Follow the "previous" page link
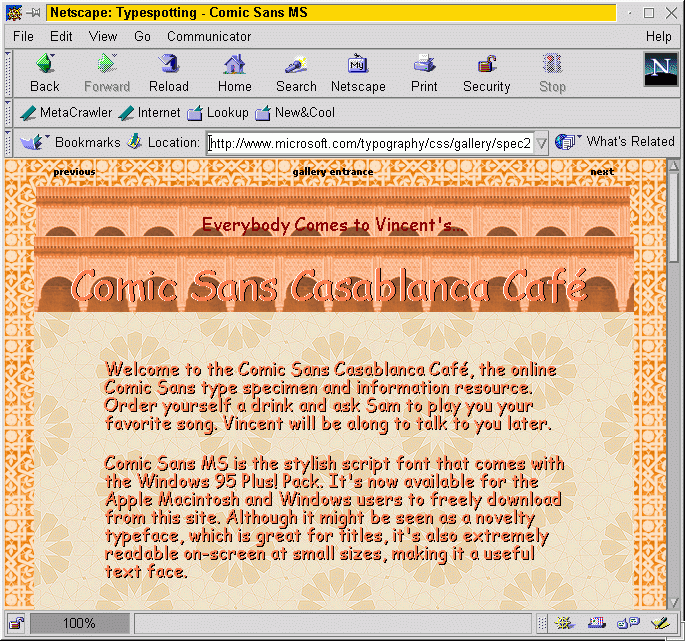 coord(74,172)
